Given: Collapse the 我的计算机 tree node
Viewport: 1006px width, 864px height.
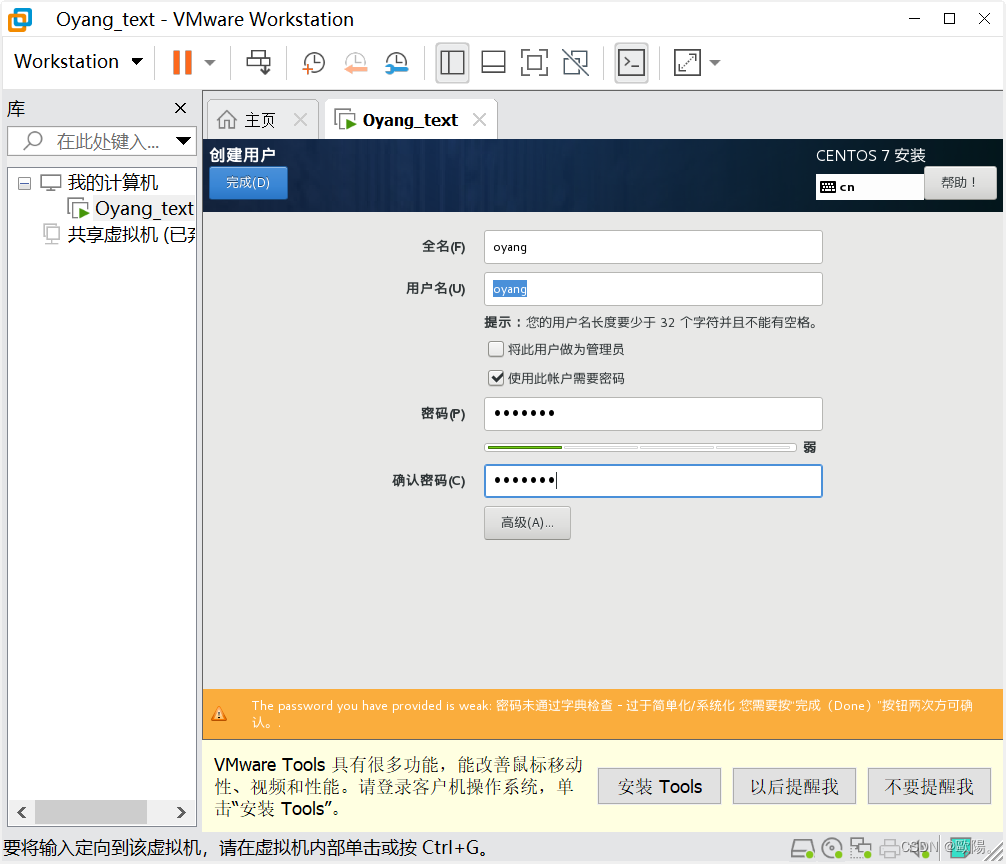Looking at the screenshot, I should [24, 183].
